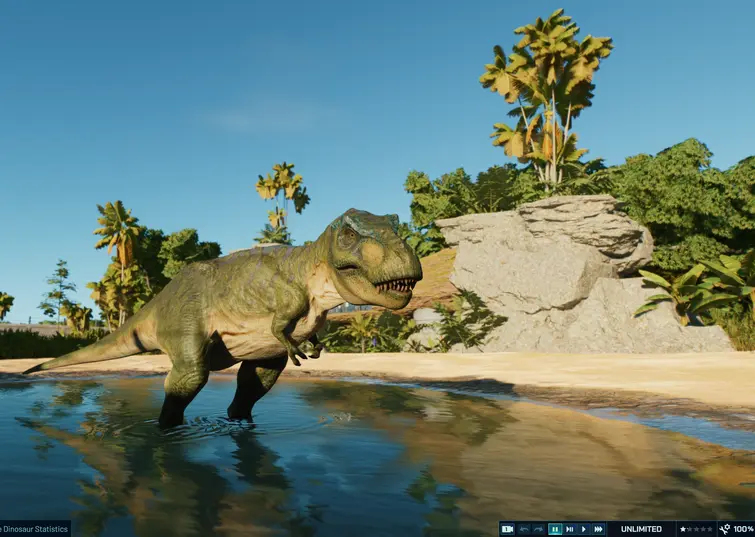The height and width of the screenshot is (537, 755).
Task: Set normal play speed
Action: click(584, 529)
